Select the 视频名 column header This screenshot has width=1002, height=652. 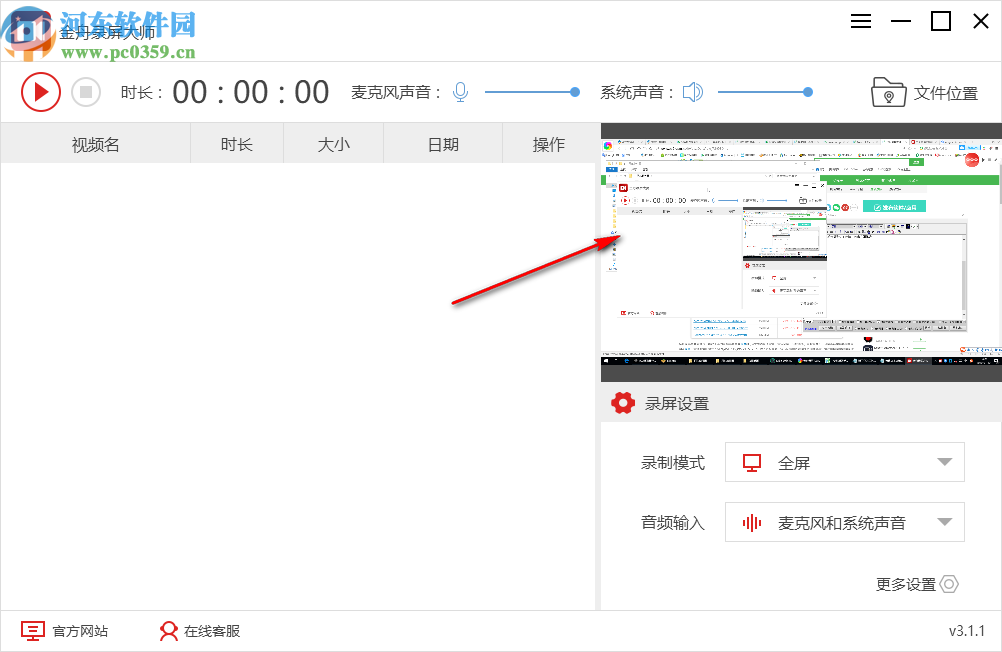click(x=95, y=143)
